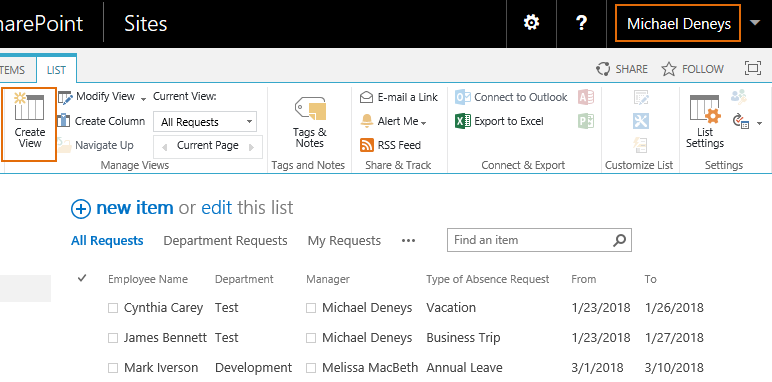This screenshot has height=382, width=772.
Task: Open the Current View All Requests dropdown
Action: tap(205, 122)
